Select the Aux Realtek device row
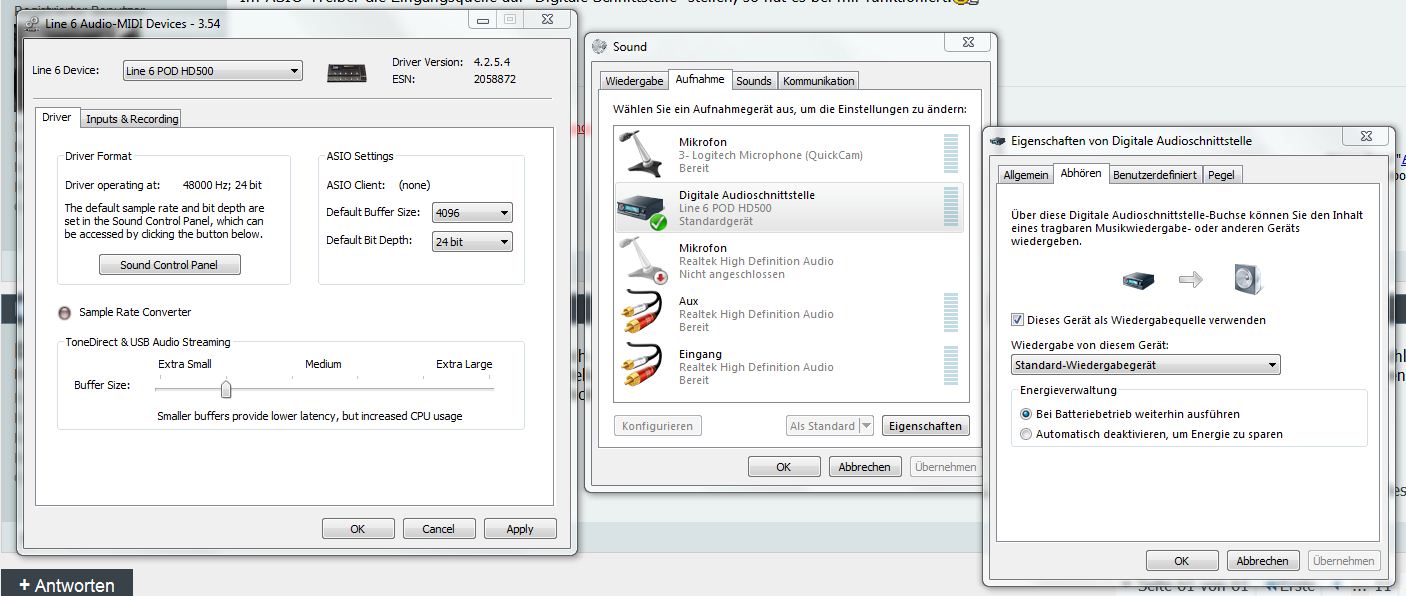Screen dimensions: 1406x596 789,314
